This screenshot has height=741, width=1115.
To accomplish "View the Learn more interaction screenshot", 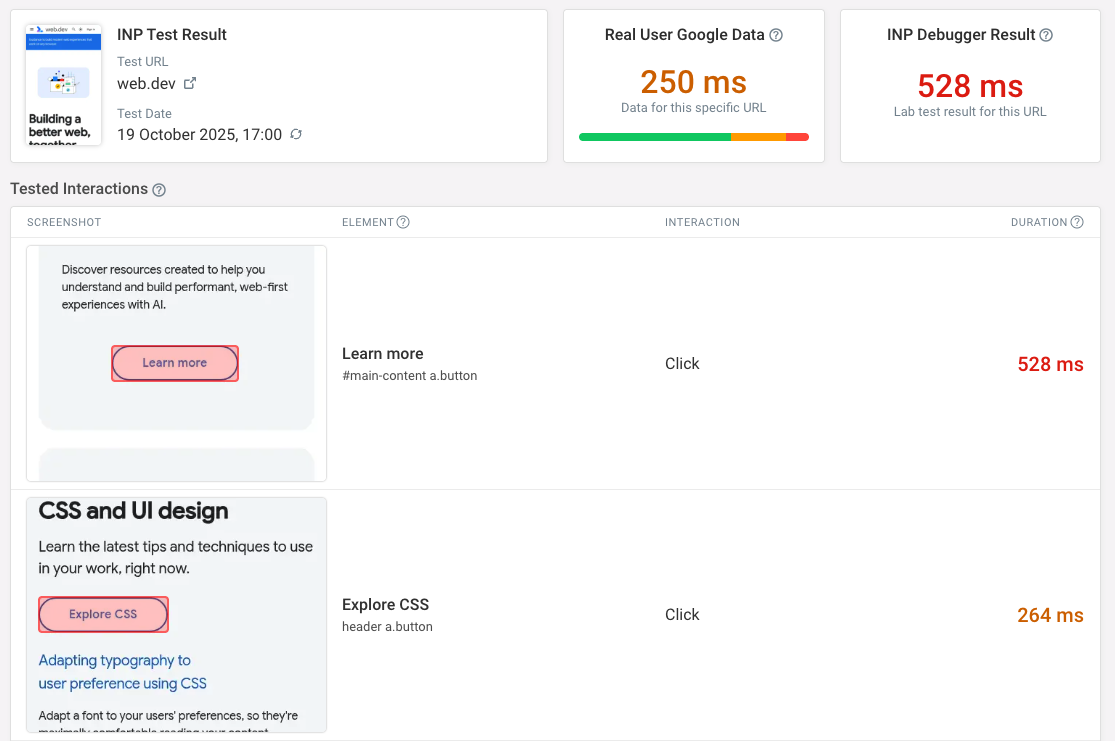I will pyautogui.click(x=176, y=363).
